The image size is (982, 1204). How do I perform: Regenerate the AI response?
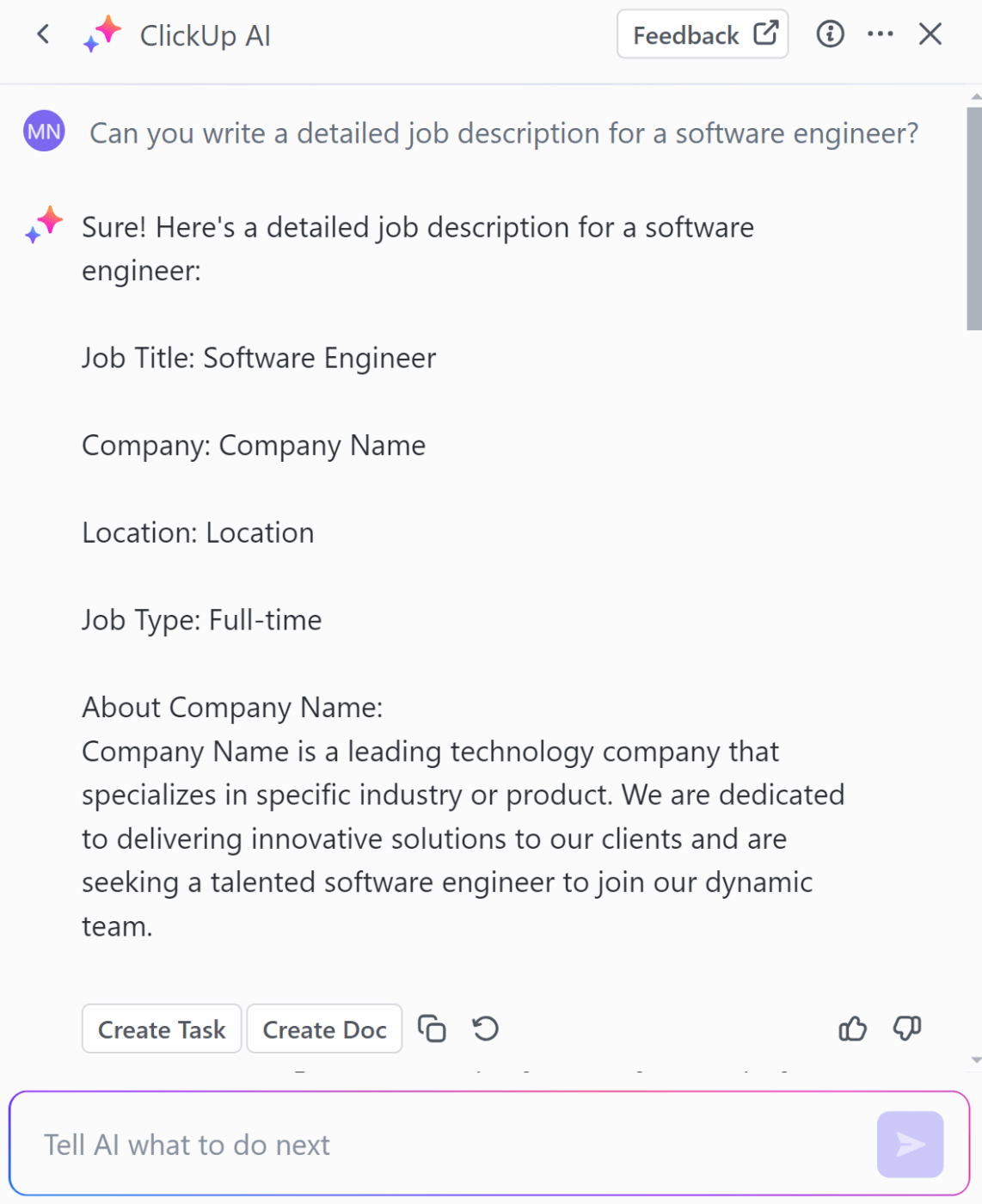pos(486,1029)
